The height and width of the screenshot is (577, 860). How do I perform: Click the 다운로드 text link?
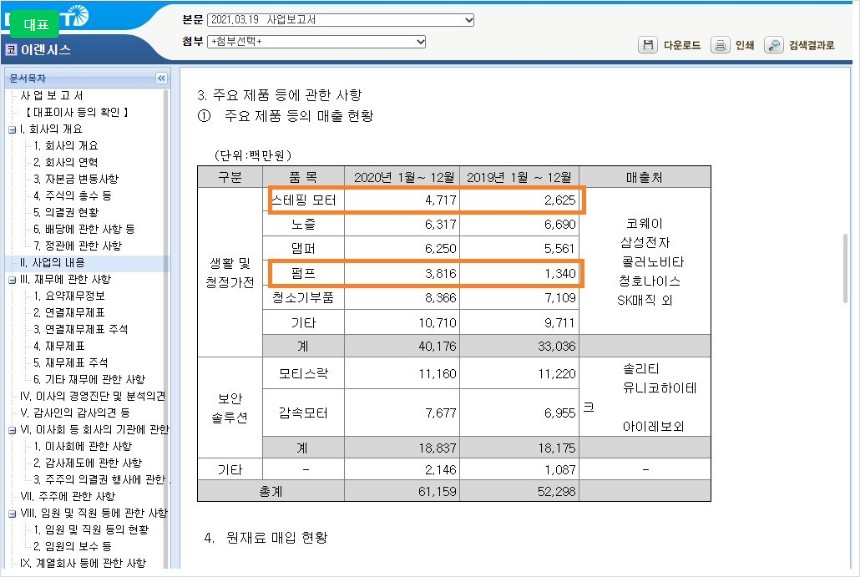click(682, 46)
